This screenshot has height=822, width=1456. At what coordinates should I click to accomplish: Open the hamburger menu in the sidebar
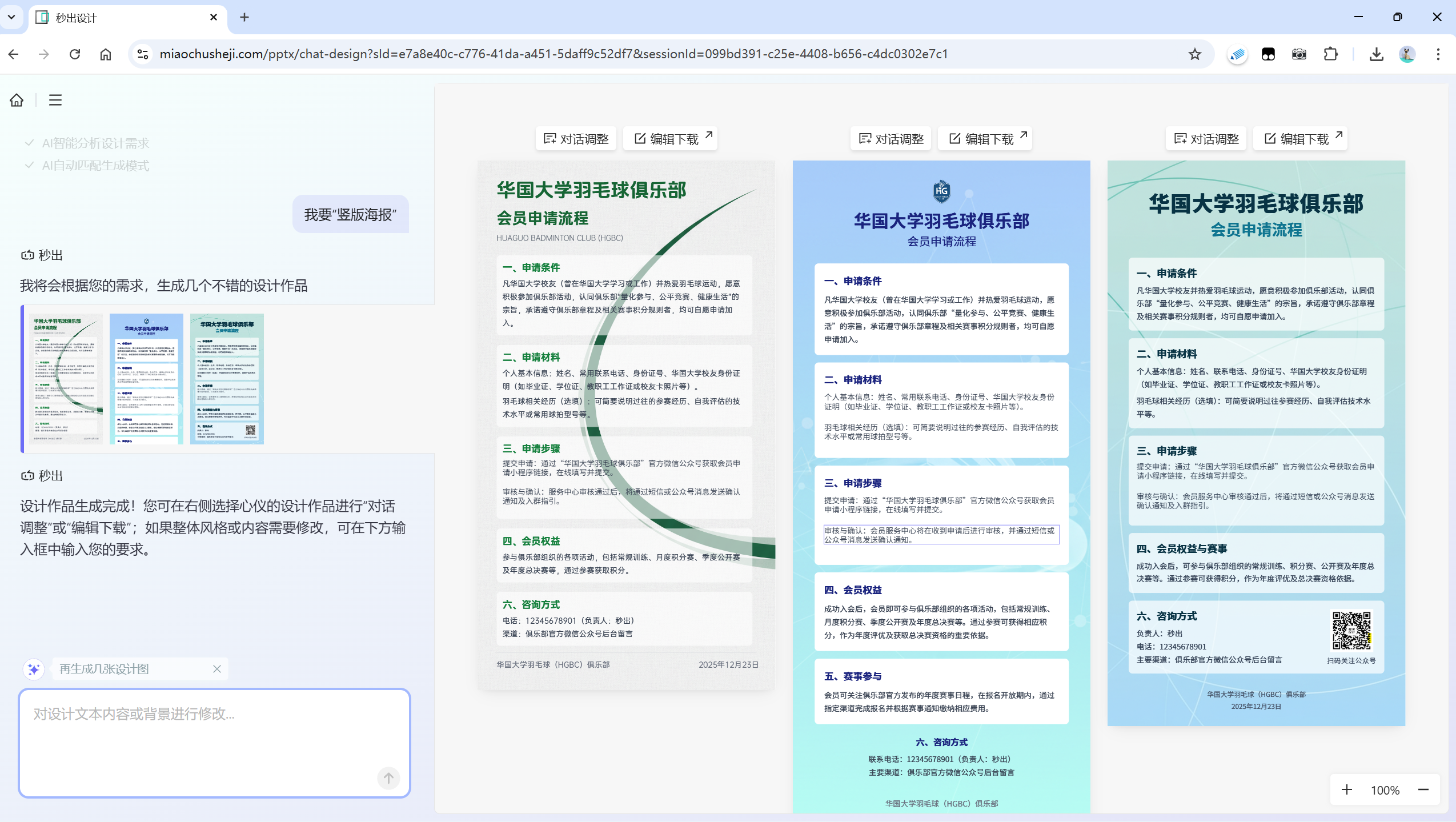[55, 100]
